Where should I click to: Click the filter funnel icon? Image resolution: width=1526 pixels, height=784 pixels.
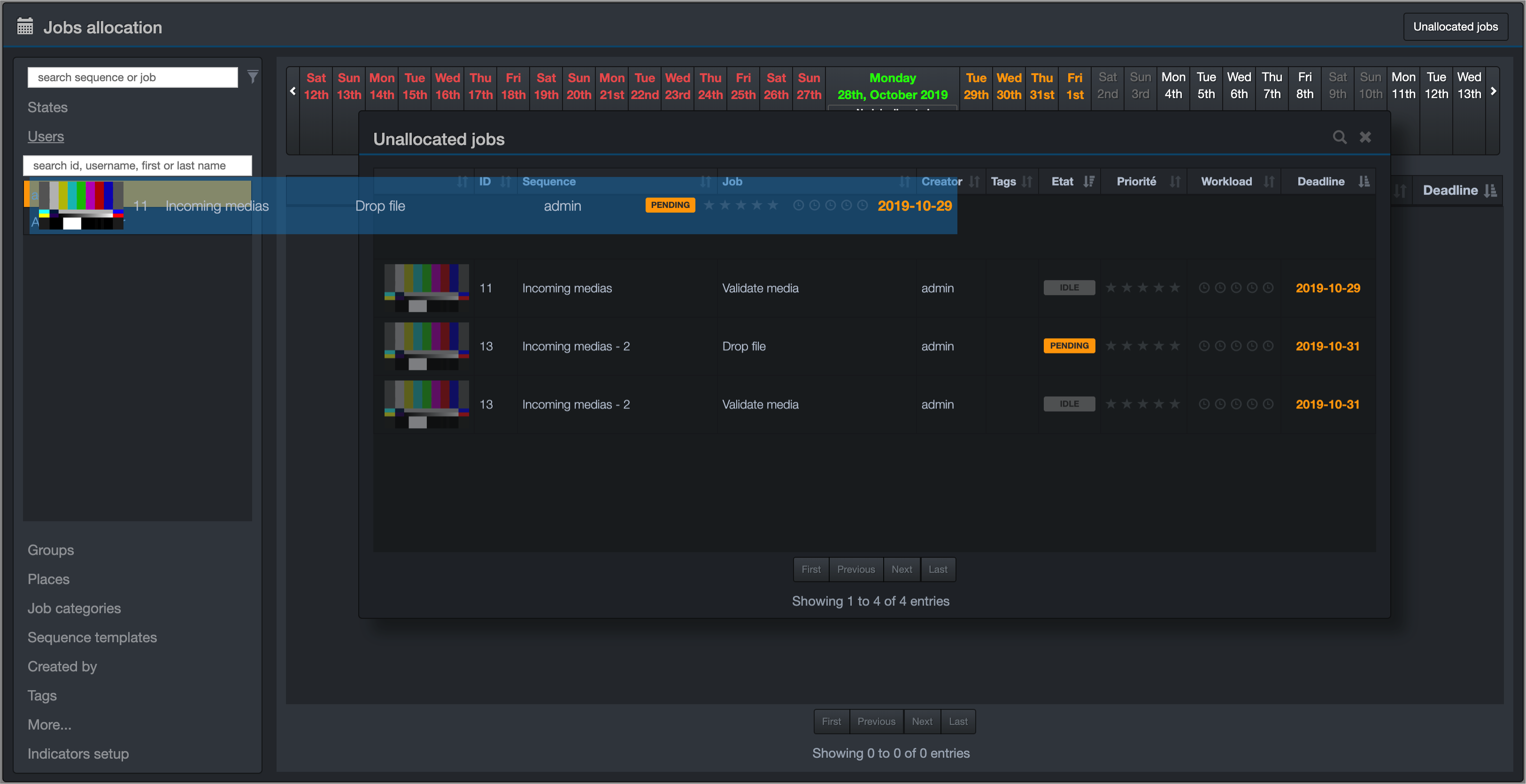[x=253, y=77]
